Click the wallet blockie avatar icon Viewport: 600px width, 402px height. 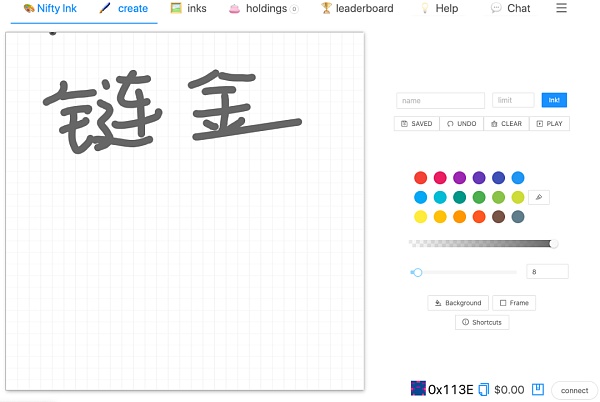point(418,388)
